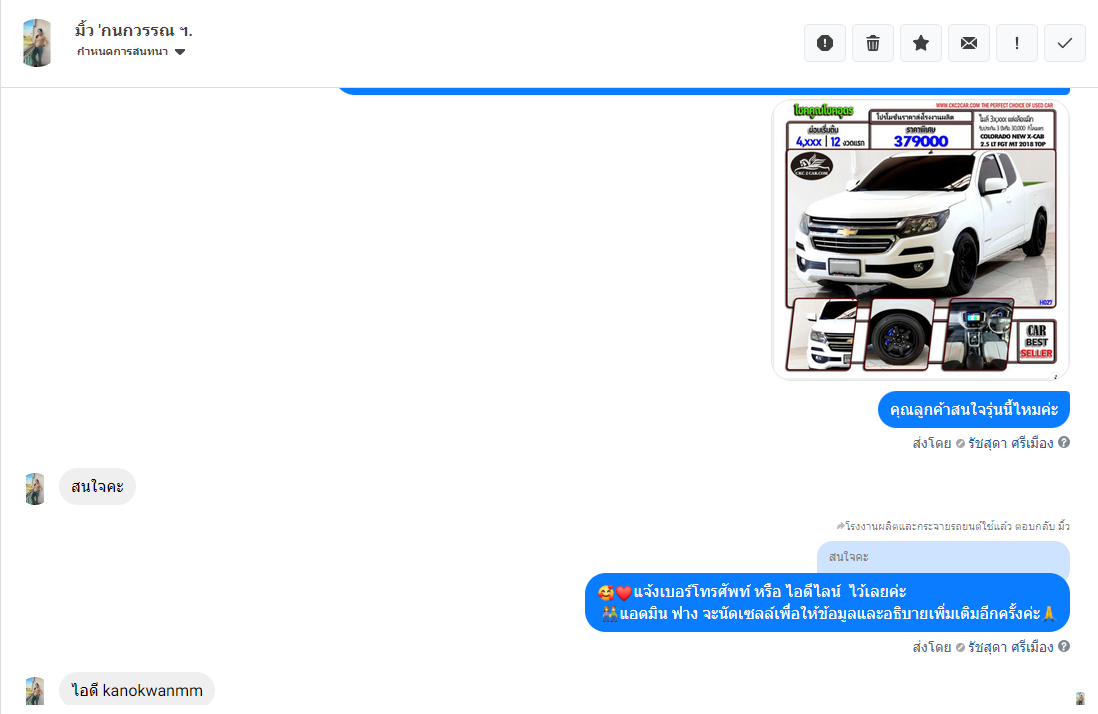Screen dimensions: 1098x714
Task: Star this conversation as followed up
Action: pyautogui.click(x=921, y=43)
